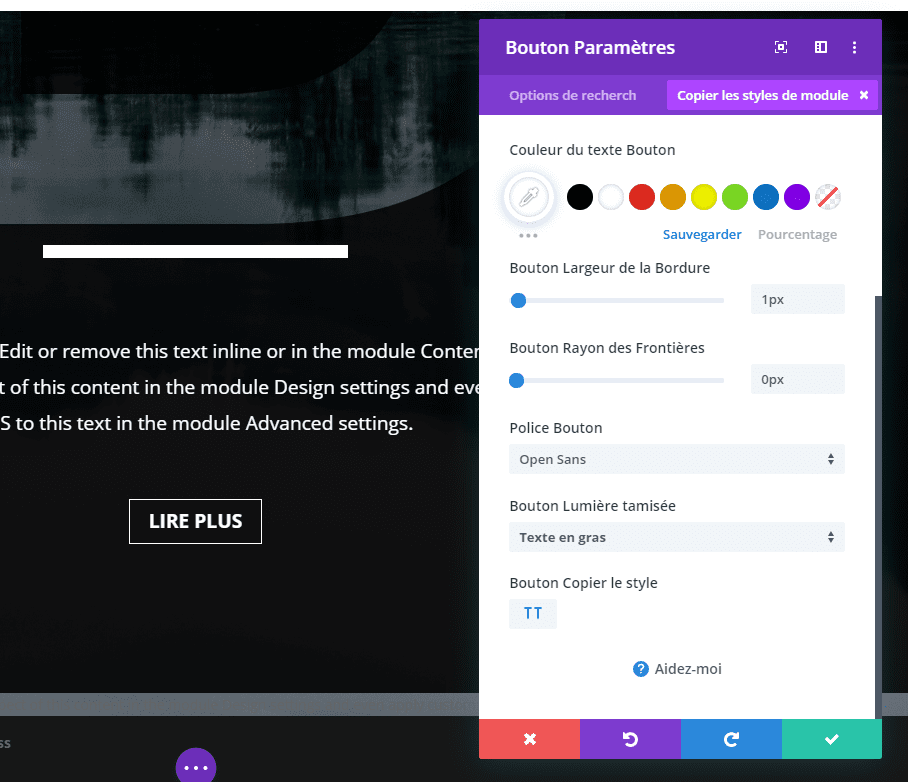Remove the 'Copier les styles de module' filter
This screenshot has height=782, width=908.
coord(863,95)
